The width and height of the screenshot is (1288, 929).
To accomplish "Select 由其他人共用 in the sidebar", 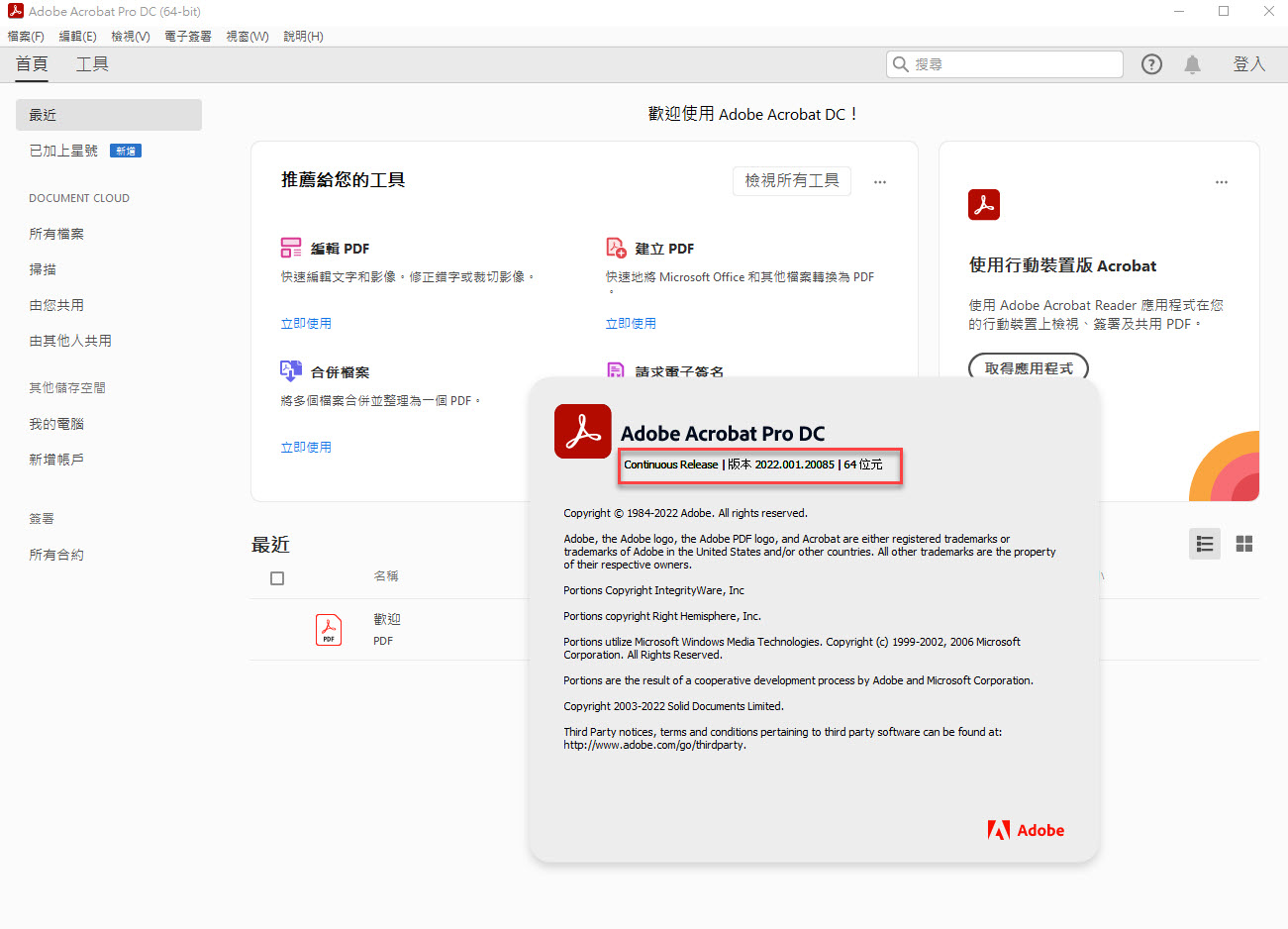I will click(70, 341).
